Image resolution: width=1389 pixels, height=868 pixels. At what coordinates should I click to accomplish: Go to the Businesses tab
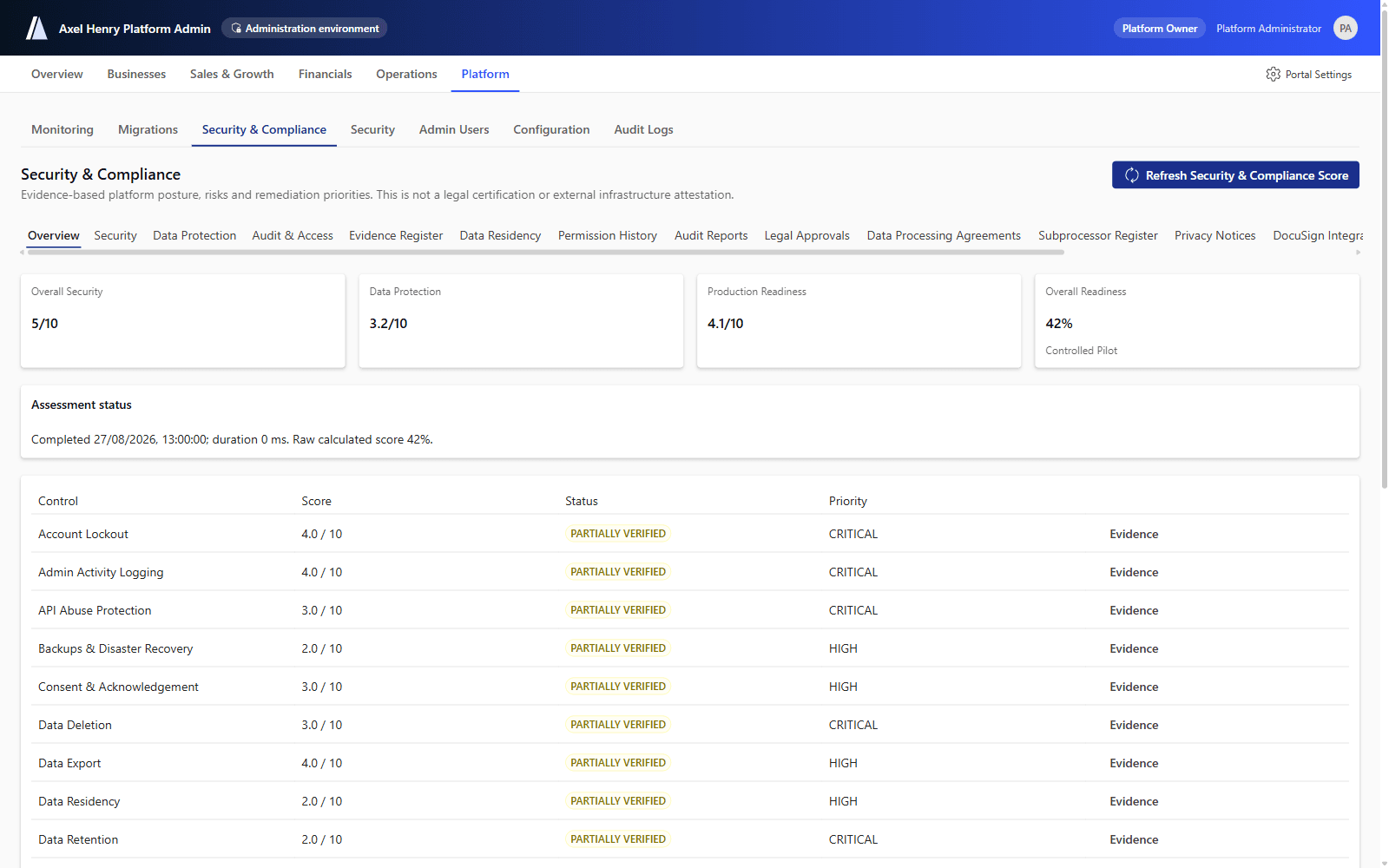point(136,75)
